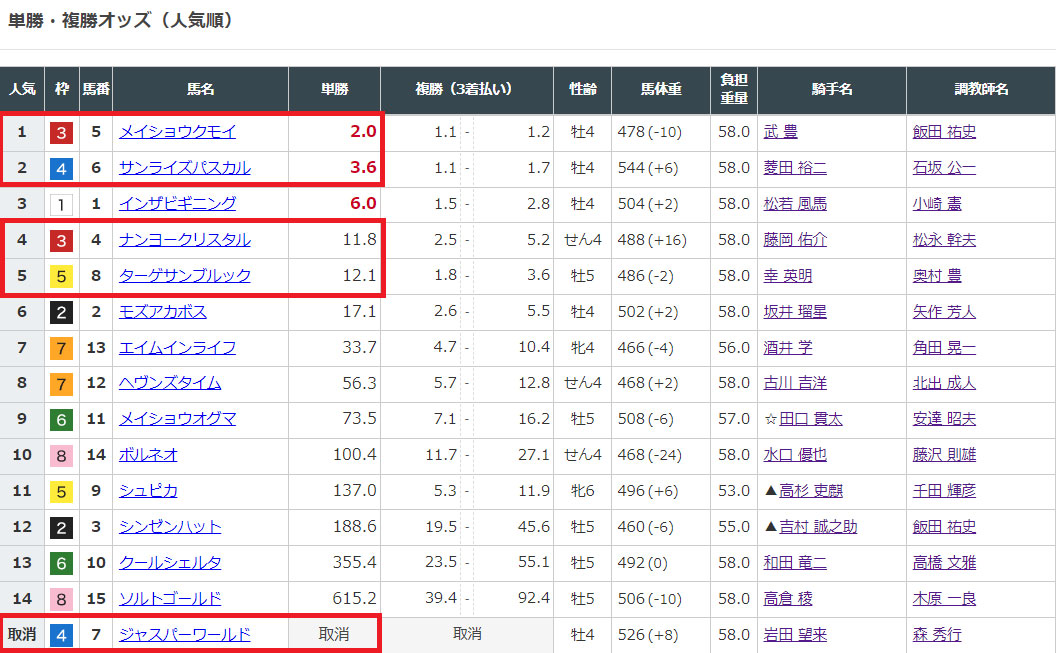The width and height of the screenshot is (1062, 653).
Task: Open jockey 武 豊's profile
Action: coord(780,132)
